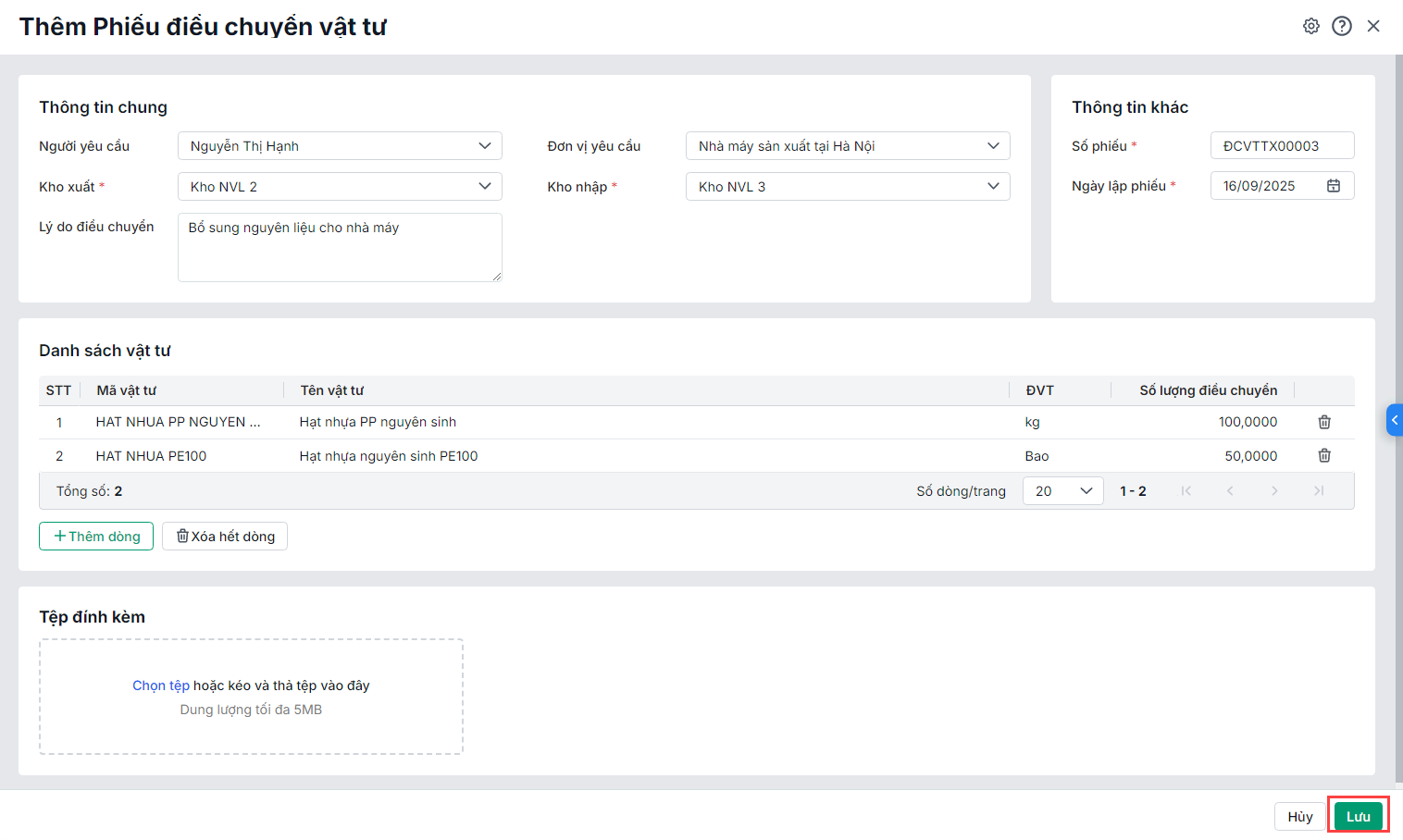1403x840 pixels.
Task: Save the form with Lưu
Action: (x=1358, y=817)
